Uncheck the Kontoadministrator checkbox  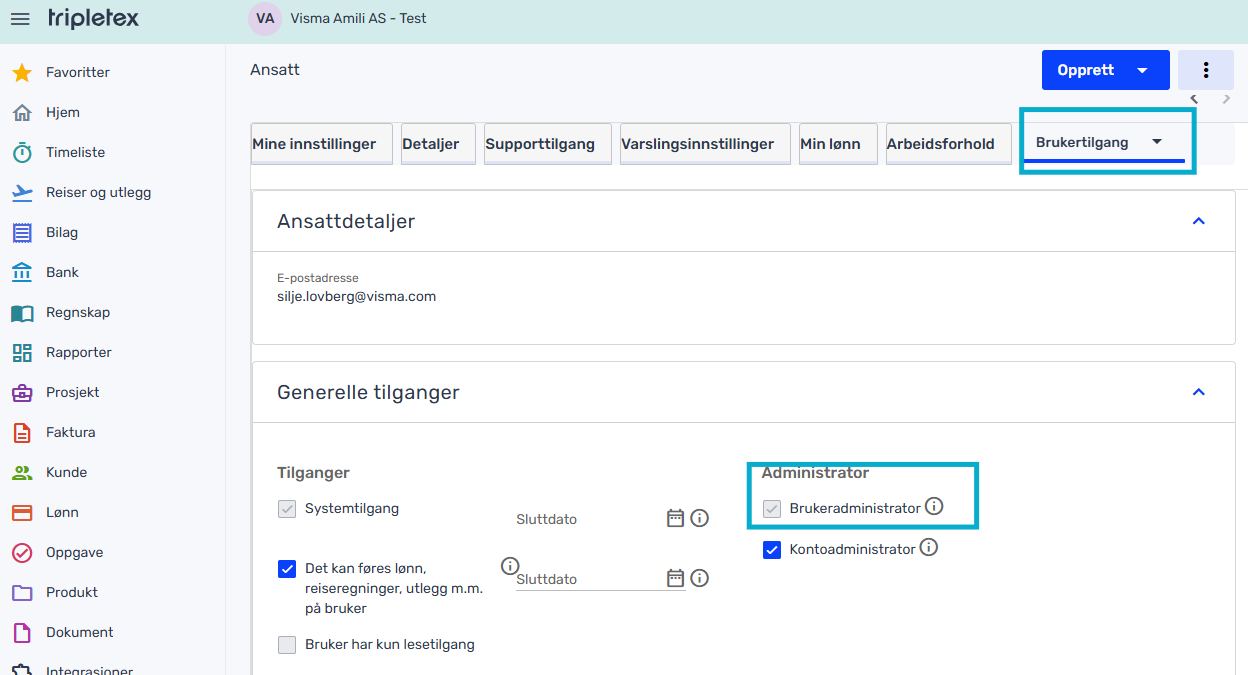click(772, 549)
